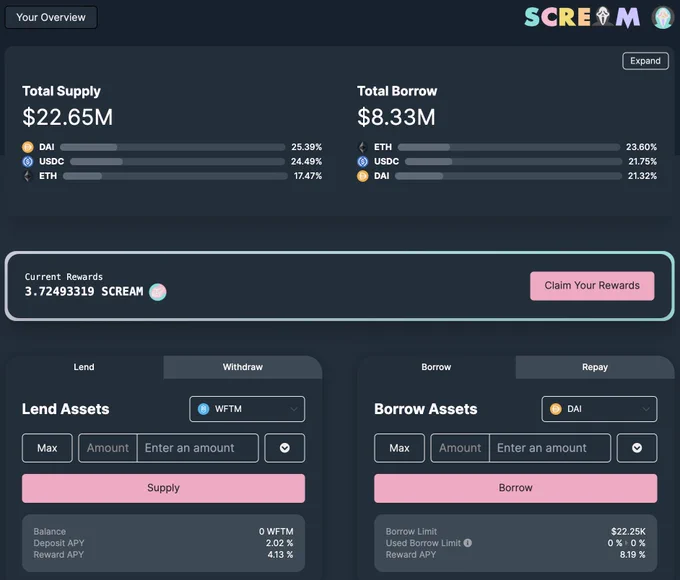Expand the overview panel with the Expand button
This screenshot has height=580, width=680.
coord(645,61)
